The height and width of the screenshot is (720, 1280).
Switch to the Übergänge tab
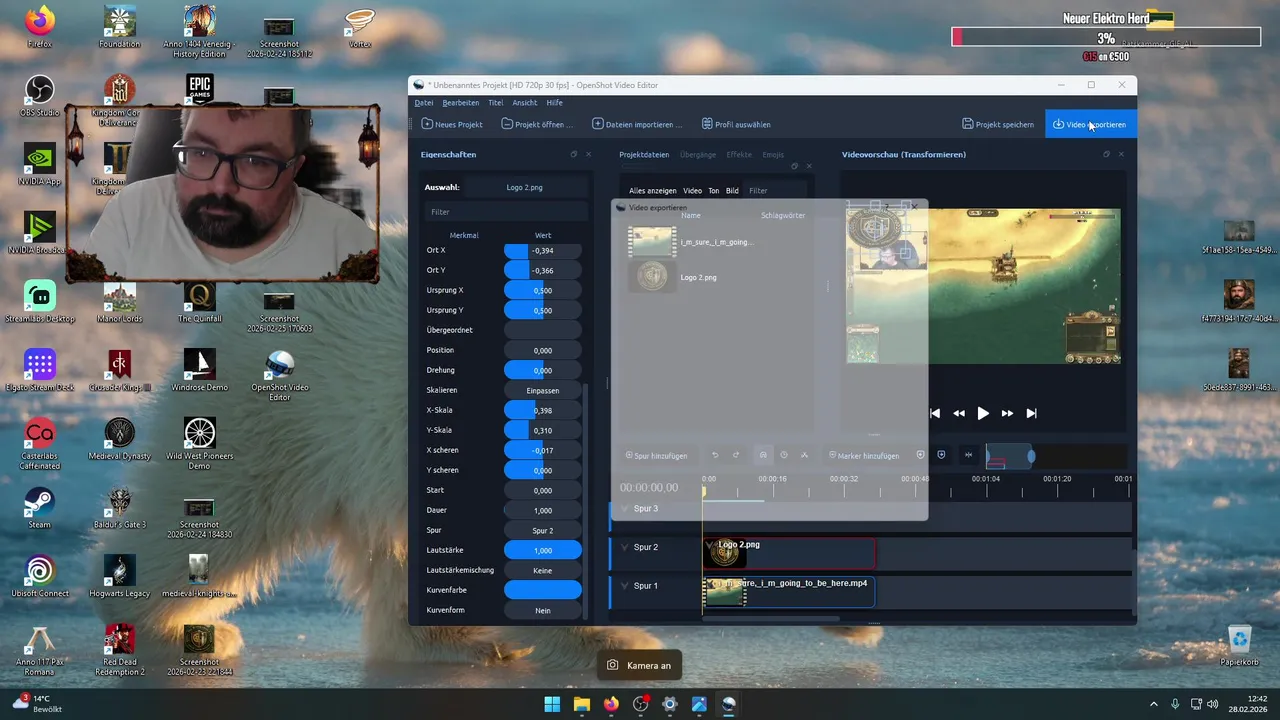click(x=698, y=155)
